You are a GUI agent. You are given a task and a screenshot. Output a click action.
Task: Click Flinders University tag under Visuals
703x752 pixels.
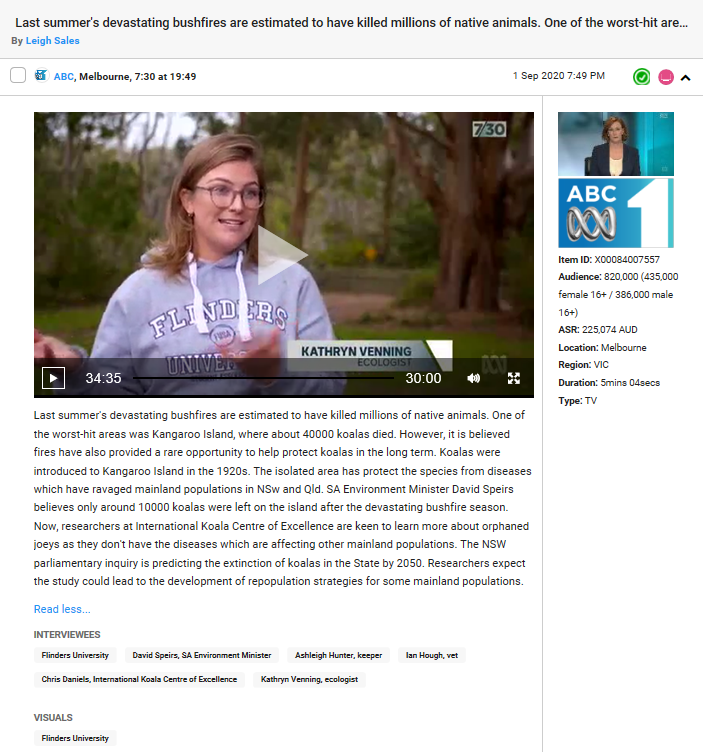click(x=75, y=738)
